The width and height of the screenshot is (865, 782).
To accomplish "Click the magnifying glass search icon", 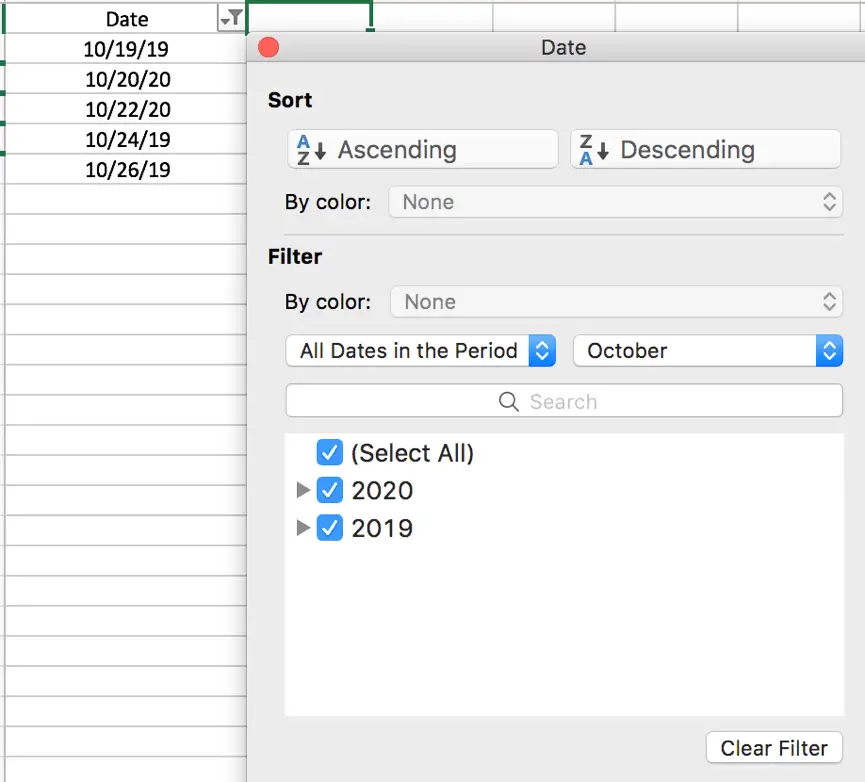I will coord(508,402).
